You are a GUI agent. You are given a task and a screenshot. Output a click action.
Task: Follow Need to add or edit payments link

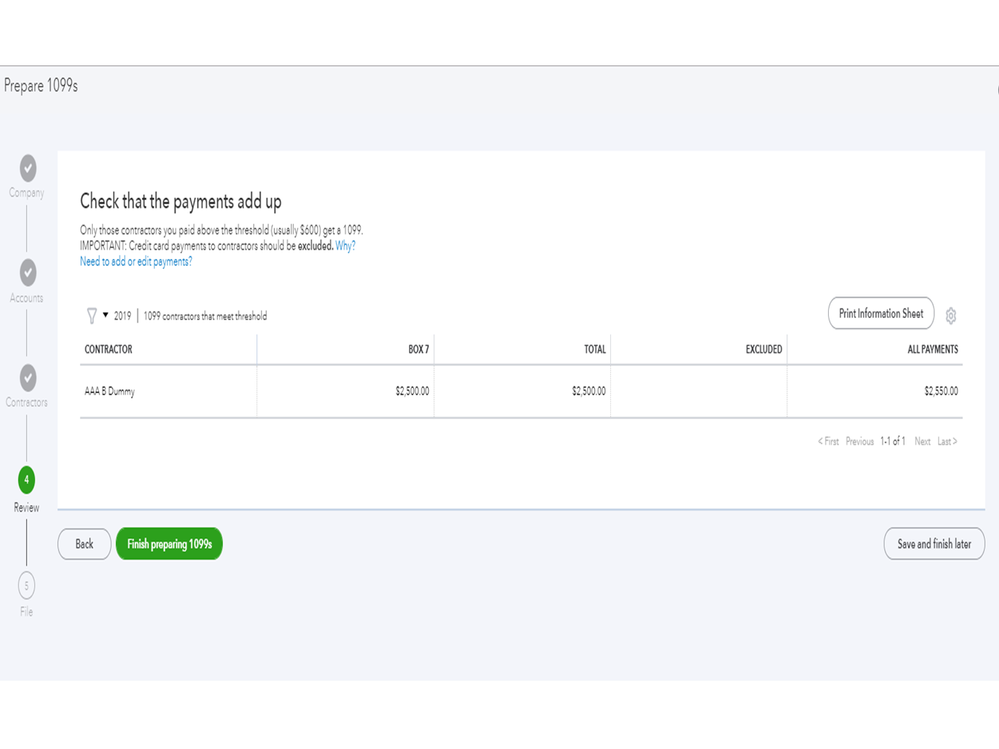point(136,262)
